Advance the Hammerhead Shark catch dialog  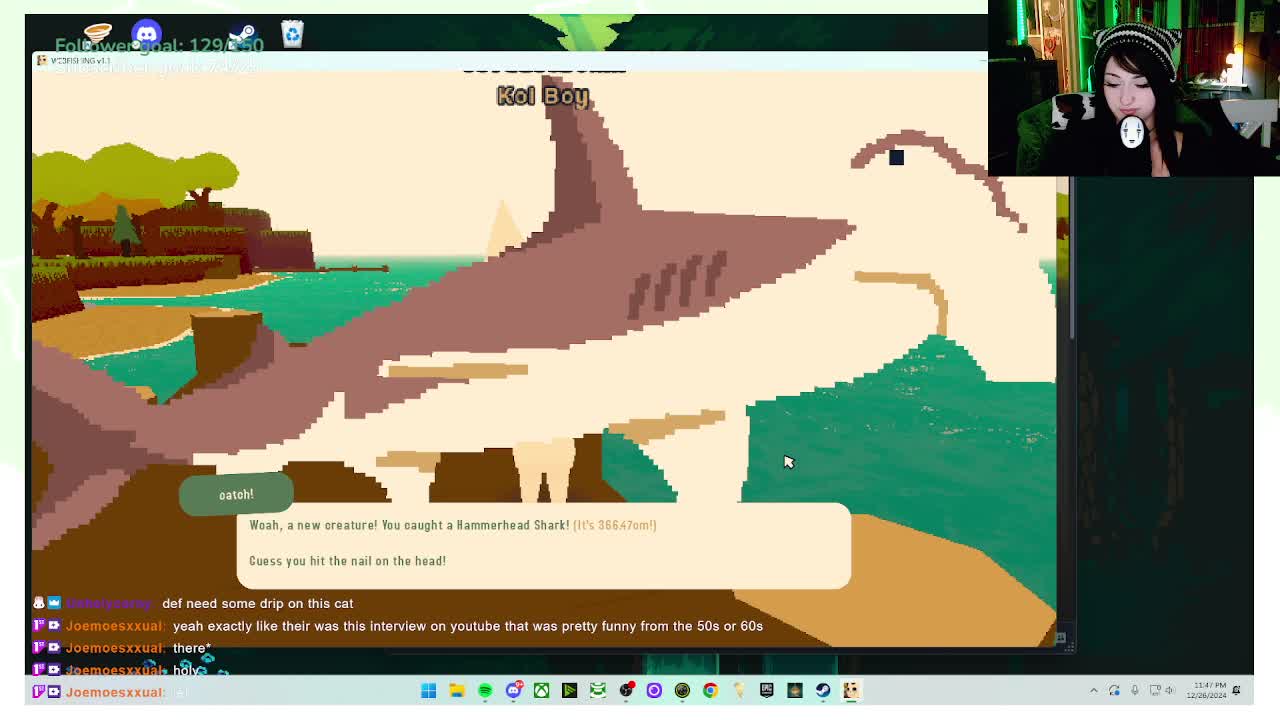(x=543, y=545)
